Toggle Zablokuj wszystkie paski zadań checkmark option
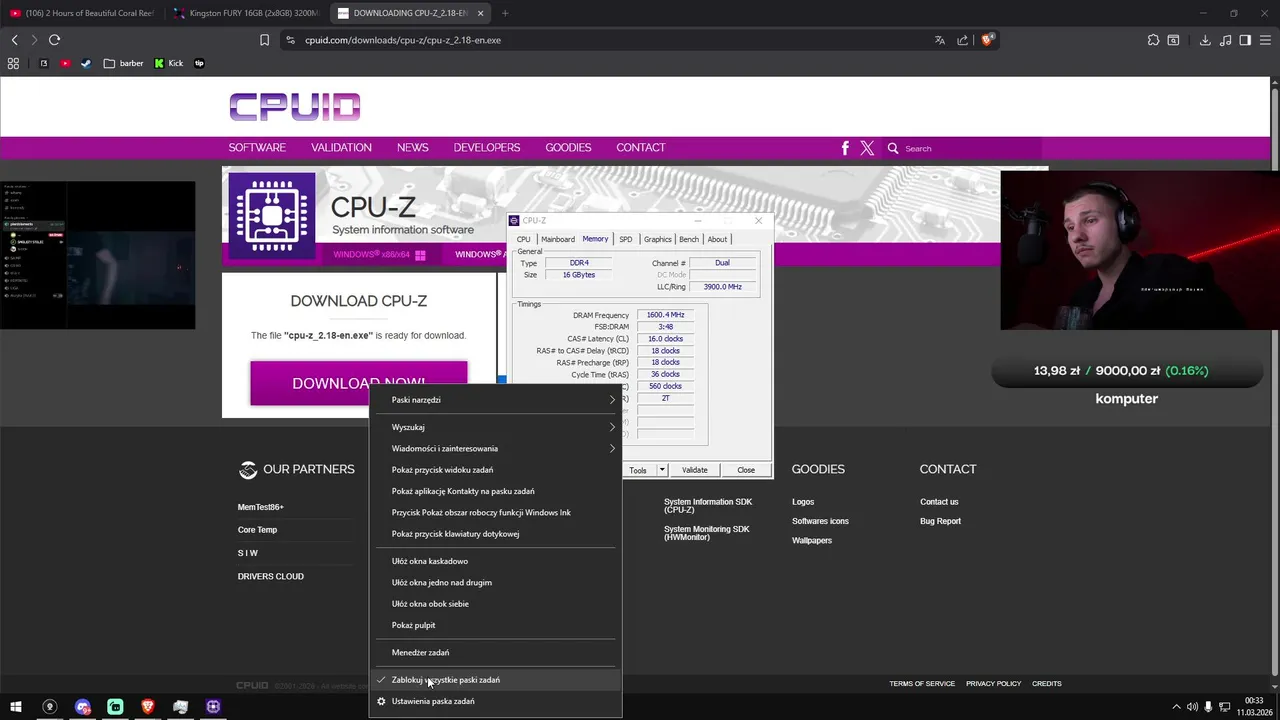This screenshot has height=720, width=1280. coord(496,680)
